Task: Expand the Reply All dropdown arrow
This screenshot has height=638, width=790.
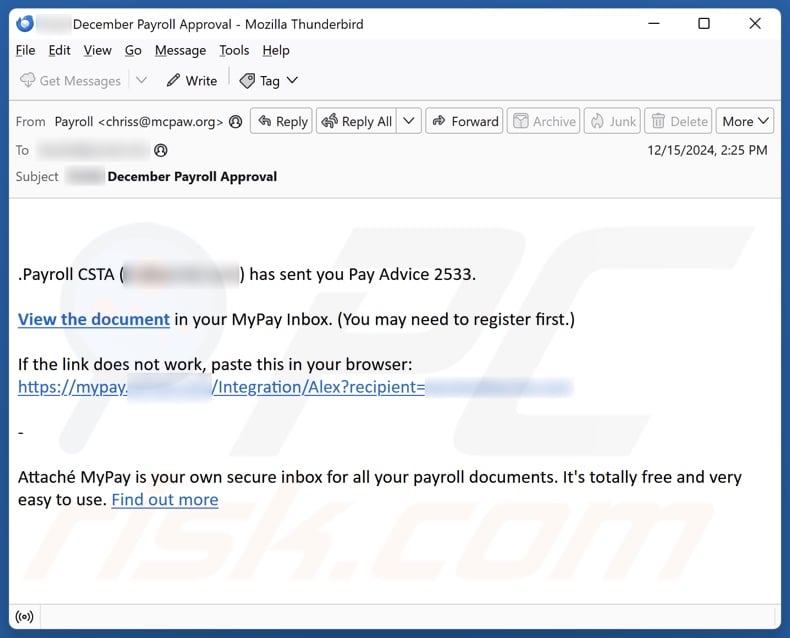Action: [x=409, y=121]
